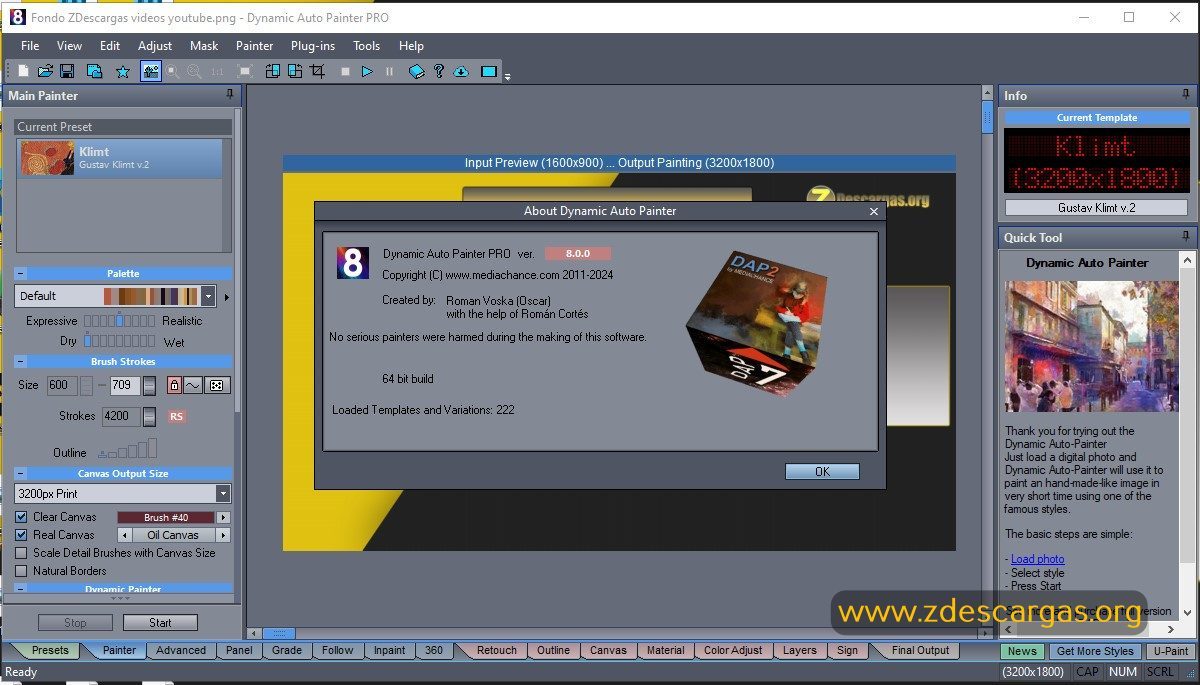Click the fit-to-screen toolbar icon
The width and height of the screenshot is (1200, 685).
click(x=245, y=72)
